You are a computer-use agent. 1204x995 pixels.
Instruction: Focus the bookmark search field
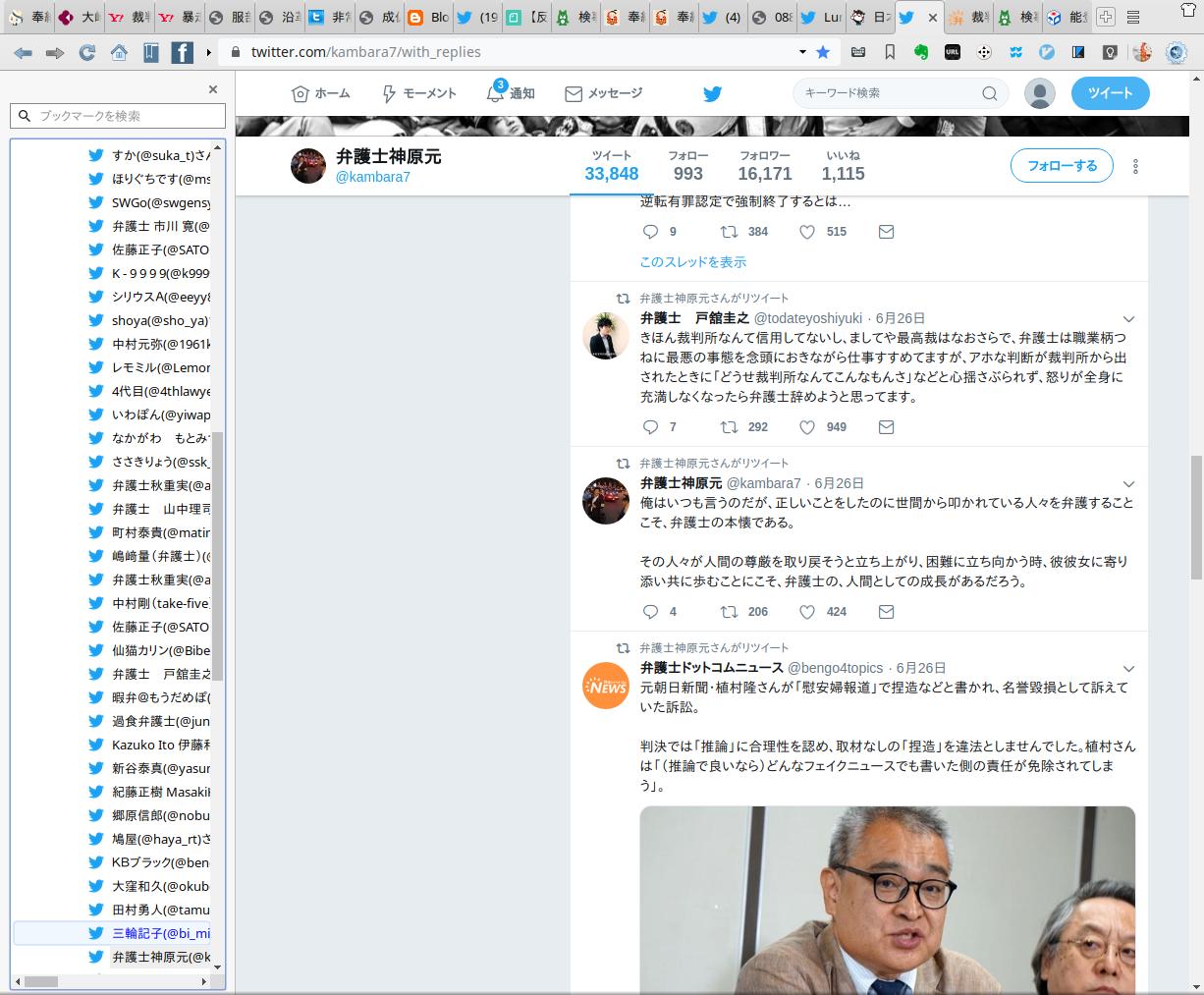(x=118, y=116)
